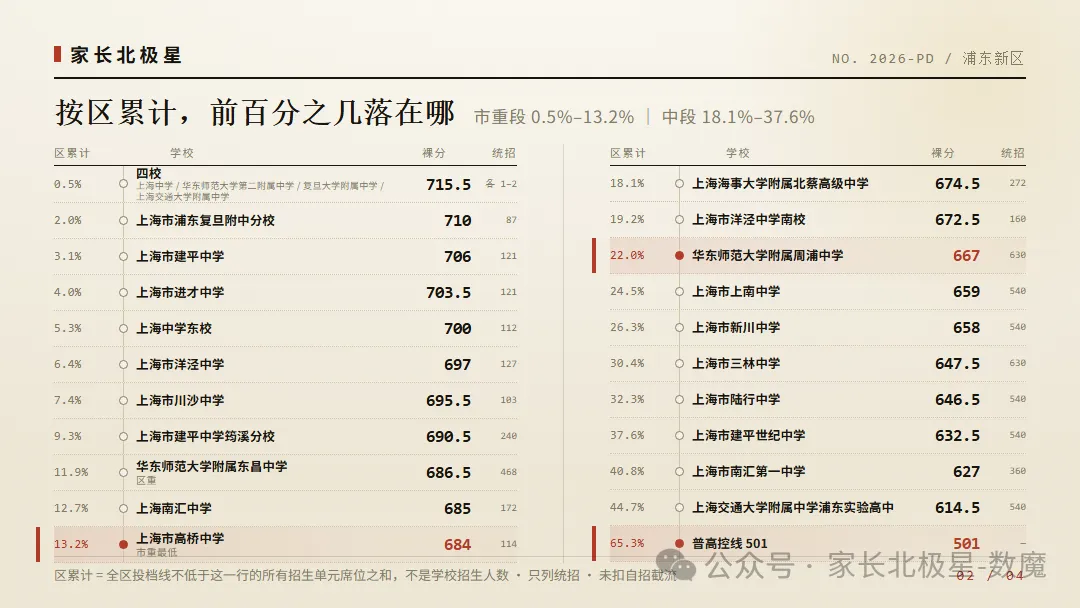Screen dimensions: 1080x608
Task: Click the 18.1% cumulative value
Action: pyautogui.click(x=627, y=183)
